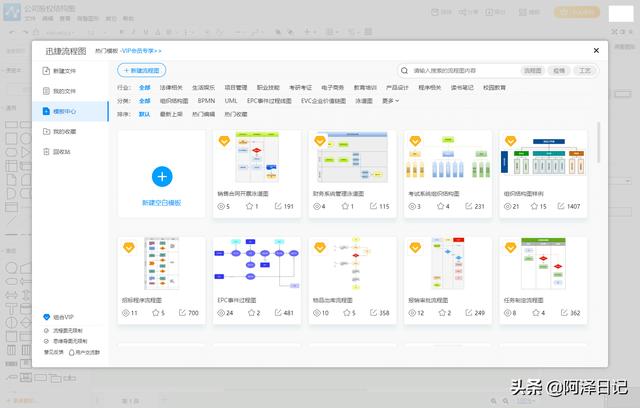Click edit icon beside 358 on 物品出库流程图
640x408 pixels.
(x=373, y=313)
